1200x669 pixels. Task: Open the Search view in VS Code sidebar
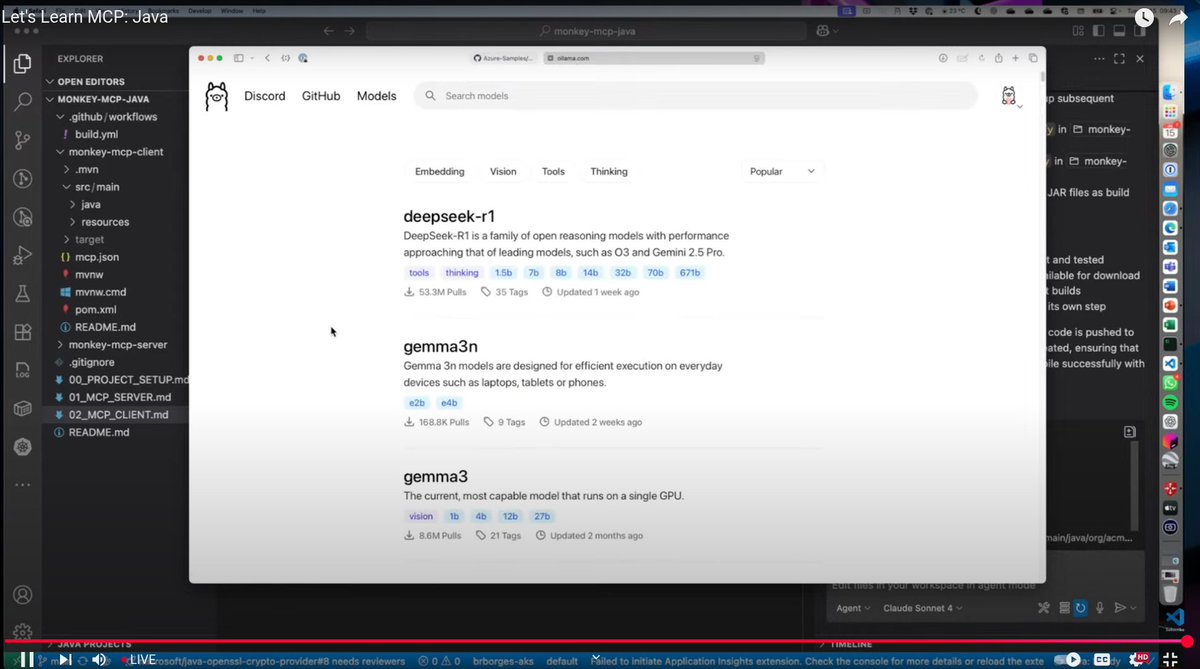[22, 101]
